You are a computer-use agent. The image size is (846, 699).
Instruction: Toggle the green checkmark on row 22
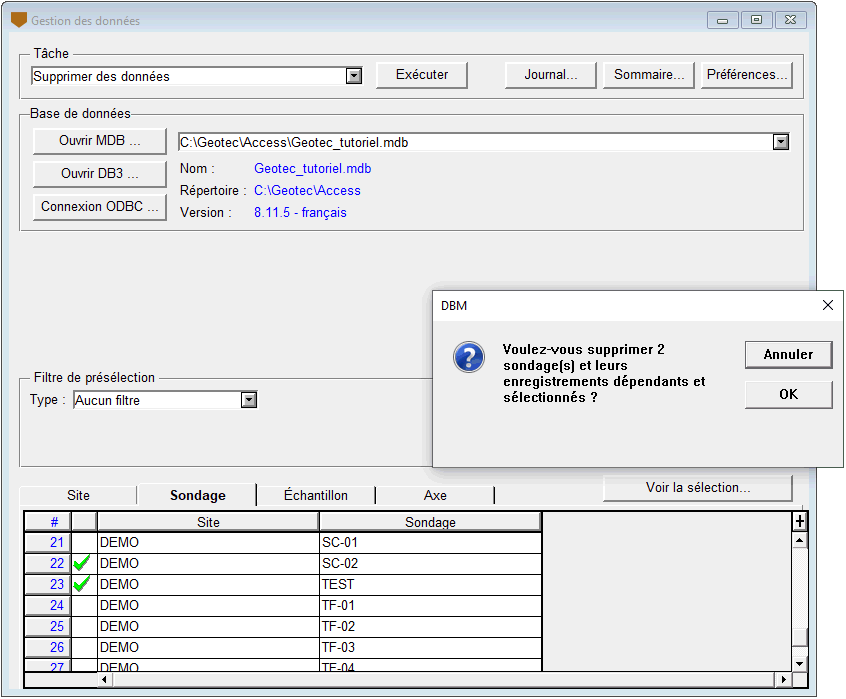(82, 564)
